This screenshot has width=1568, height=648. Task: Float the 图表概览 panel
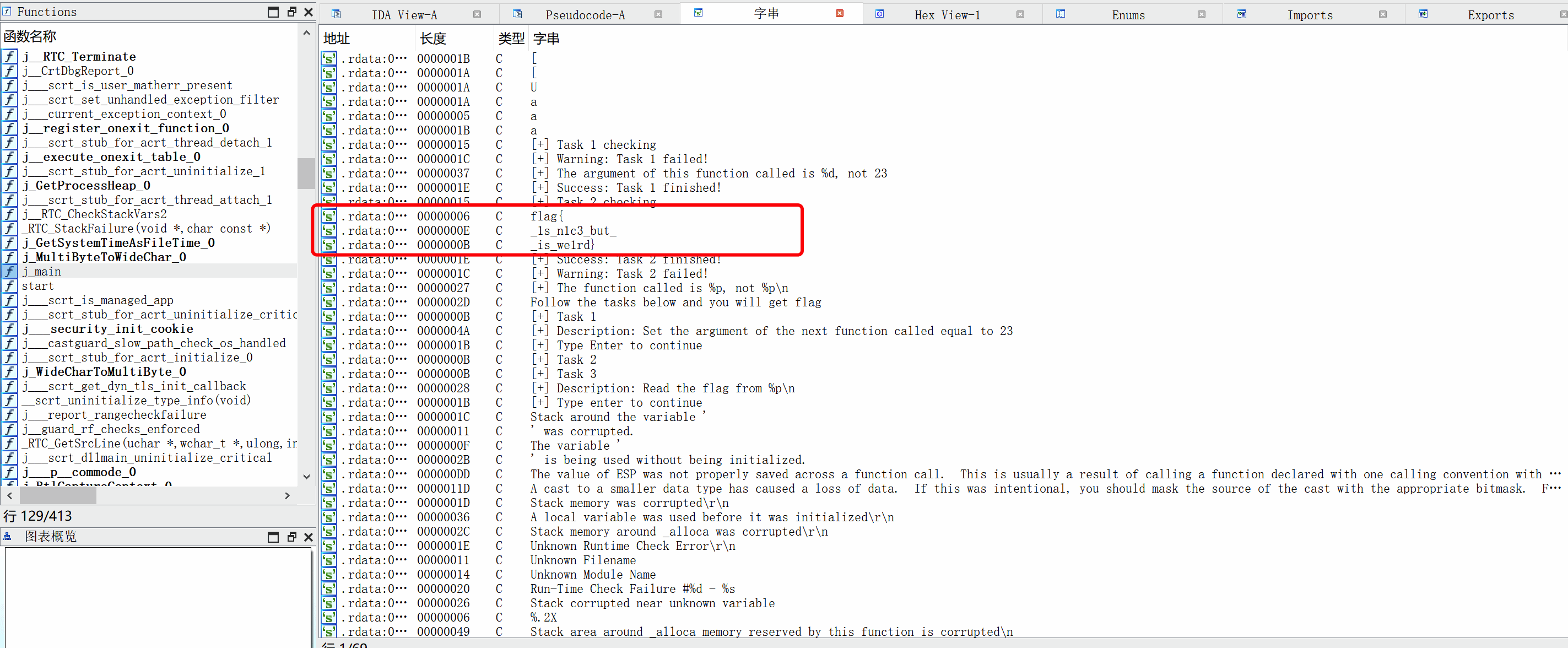291,537
